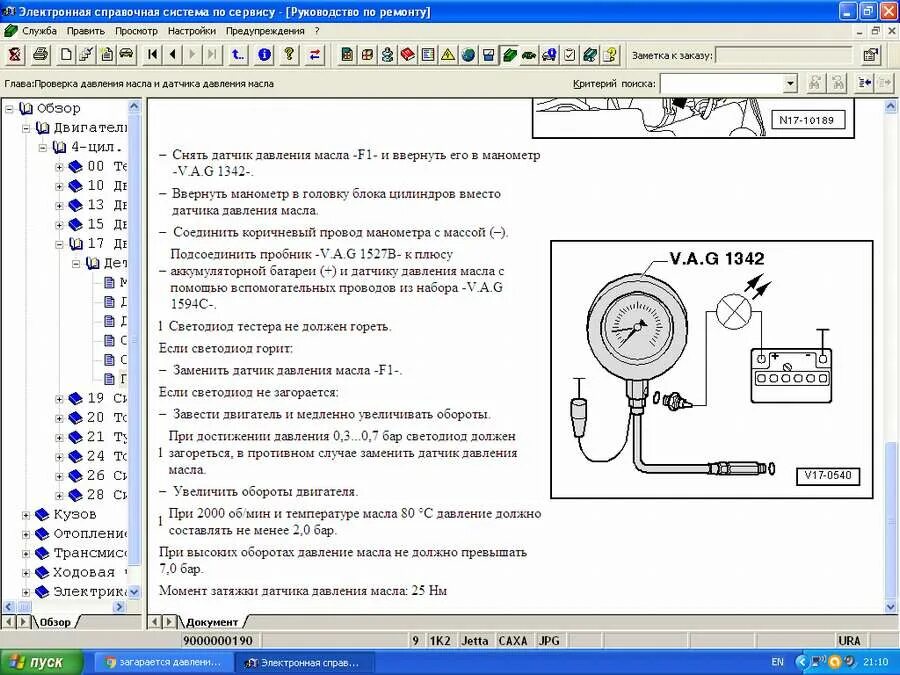Click the CAXA status bar entry
This screenshot has width=900, height=675.
(513, 641)
